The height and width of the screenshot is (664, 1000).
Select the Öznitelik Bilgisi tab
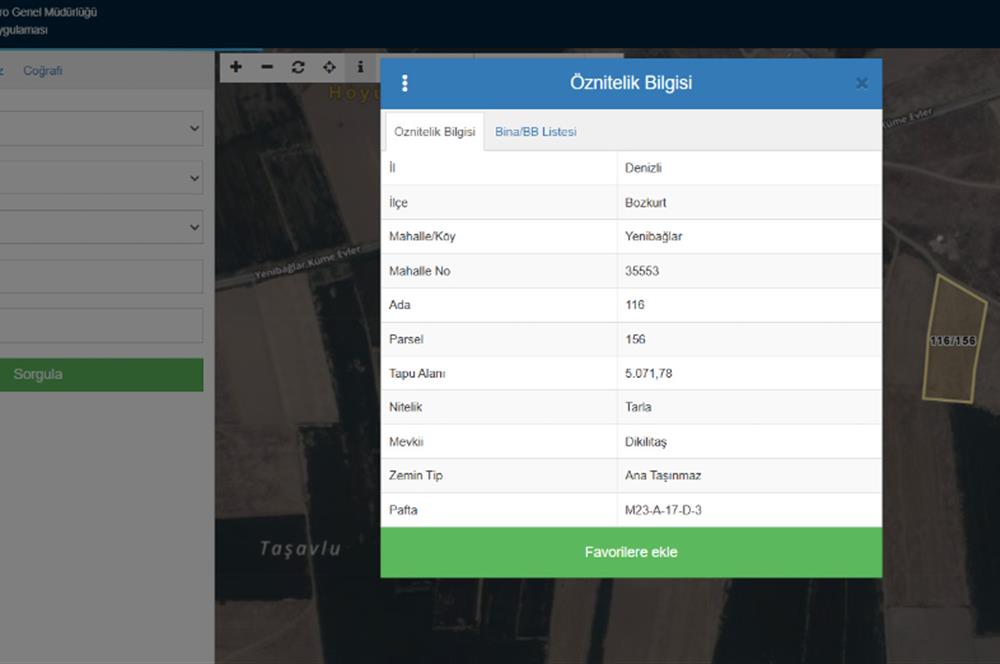[x=434, y=132]
